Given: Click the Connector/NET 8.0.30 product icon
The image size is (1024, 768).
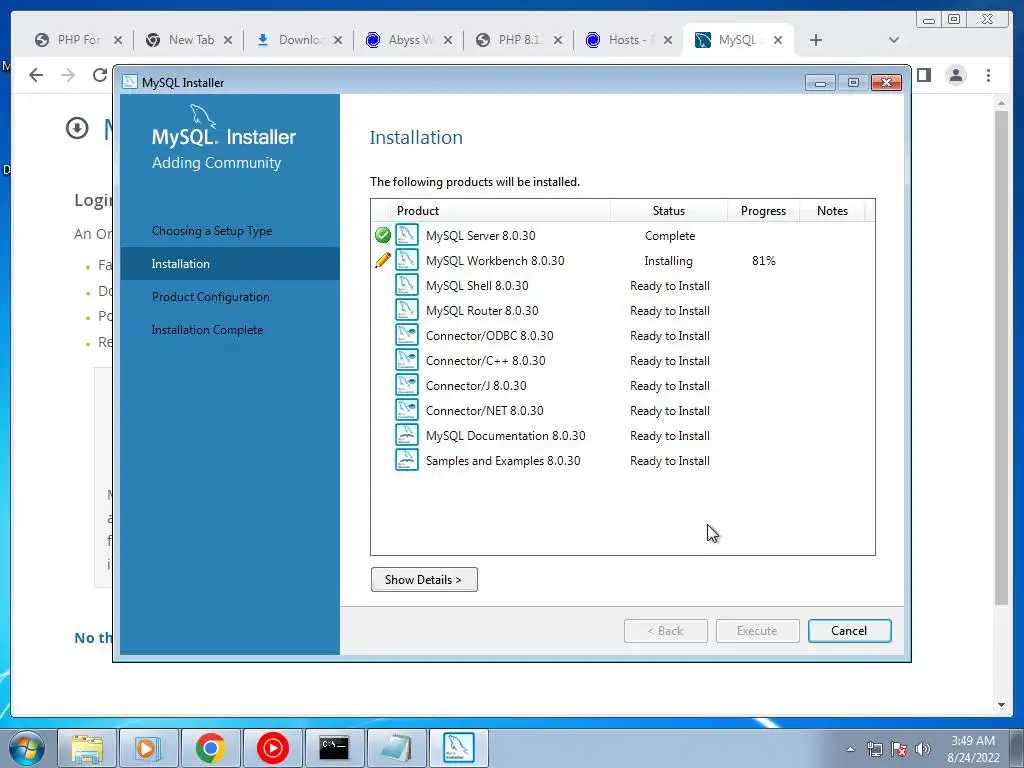Looking at the screenshot, I should [406, 410].
